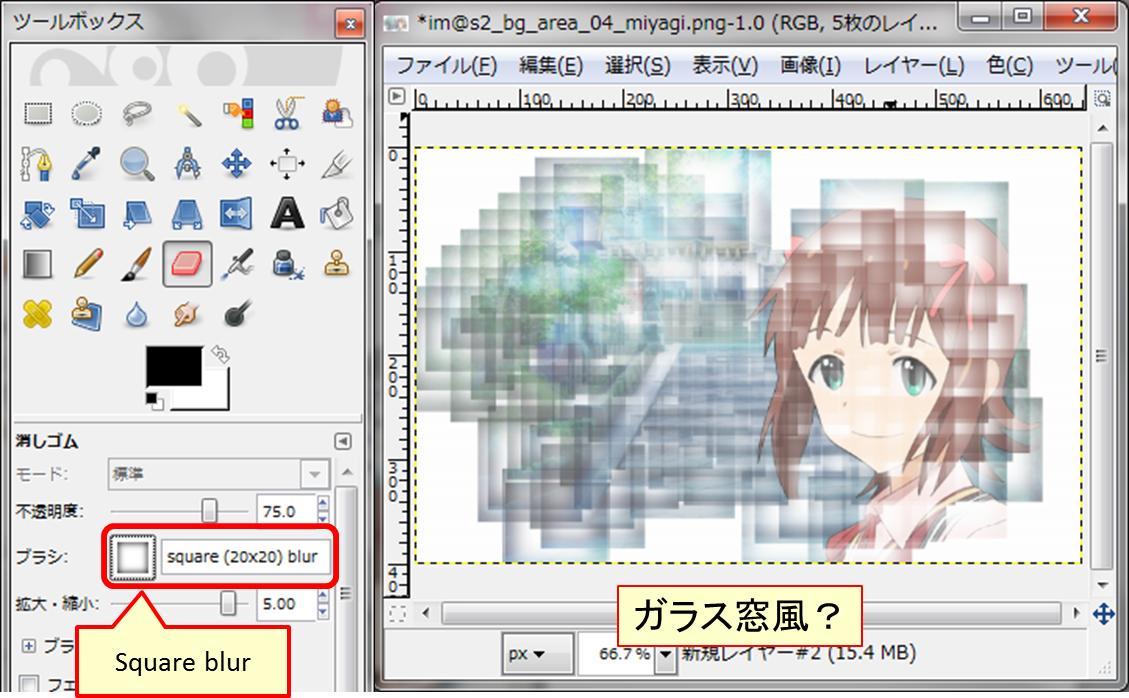Pick the Select by Color tool

[238, 114]
